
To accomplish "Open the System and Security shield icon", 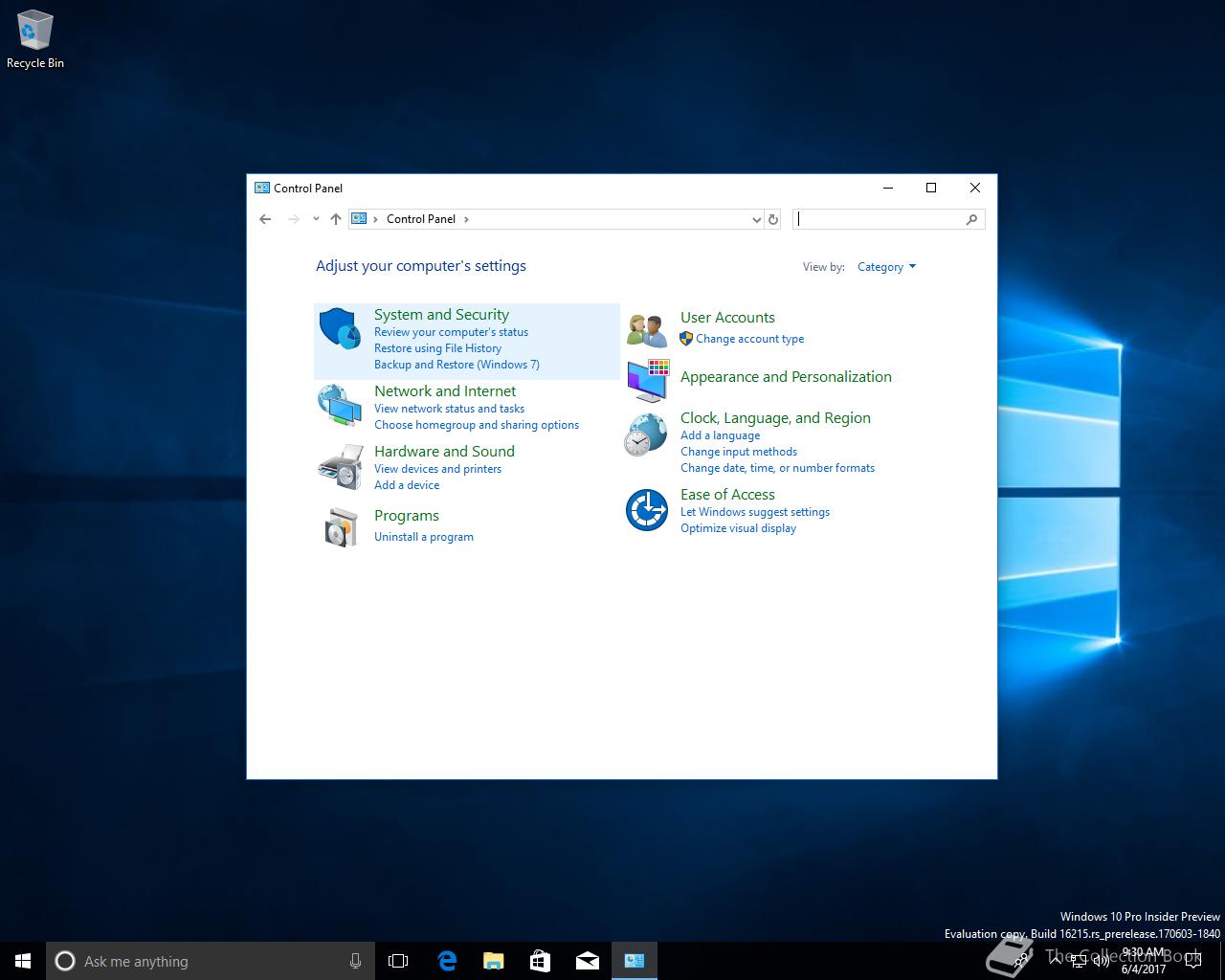I will 340,329.
